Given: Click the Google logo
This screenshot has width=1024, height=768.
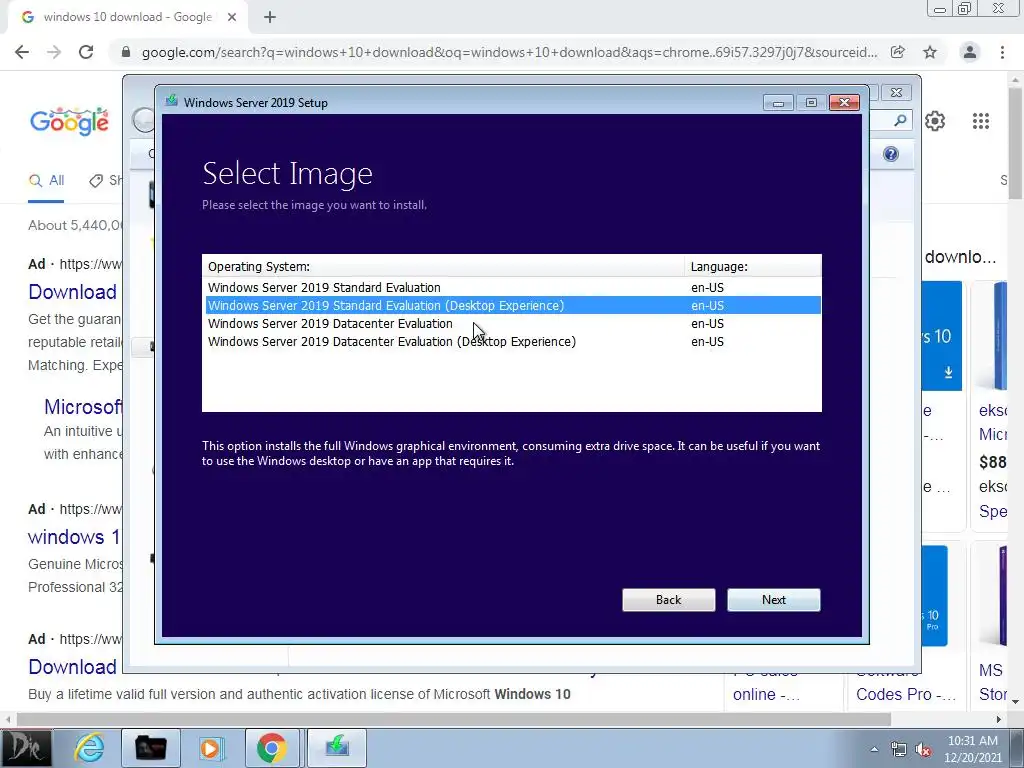Looking at the screenshot, I should coord(69,121).
